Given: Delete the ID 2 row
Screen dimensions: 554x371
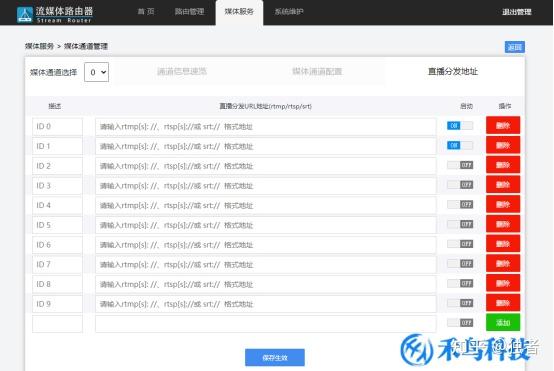Looking at the screenshot, I should click(503, 165).
